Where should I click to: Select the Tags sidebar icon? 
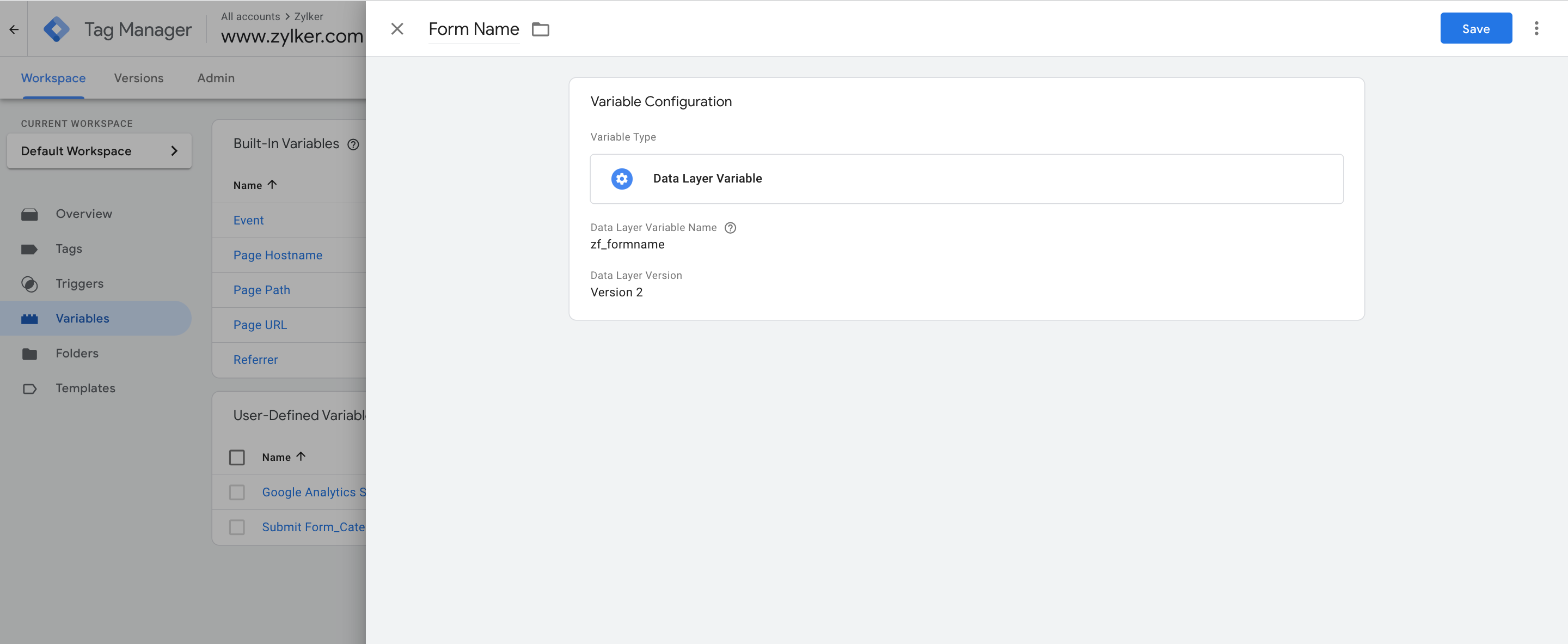point(30,248)
